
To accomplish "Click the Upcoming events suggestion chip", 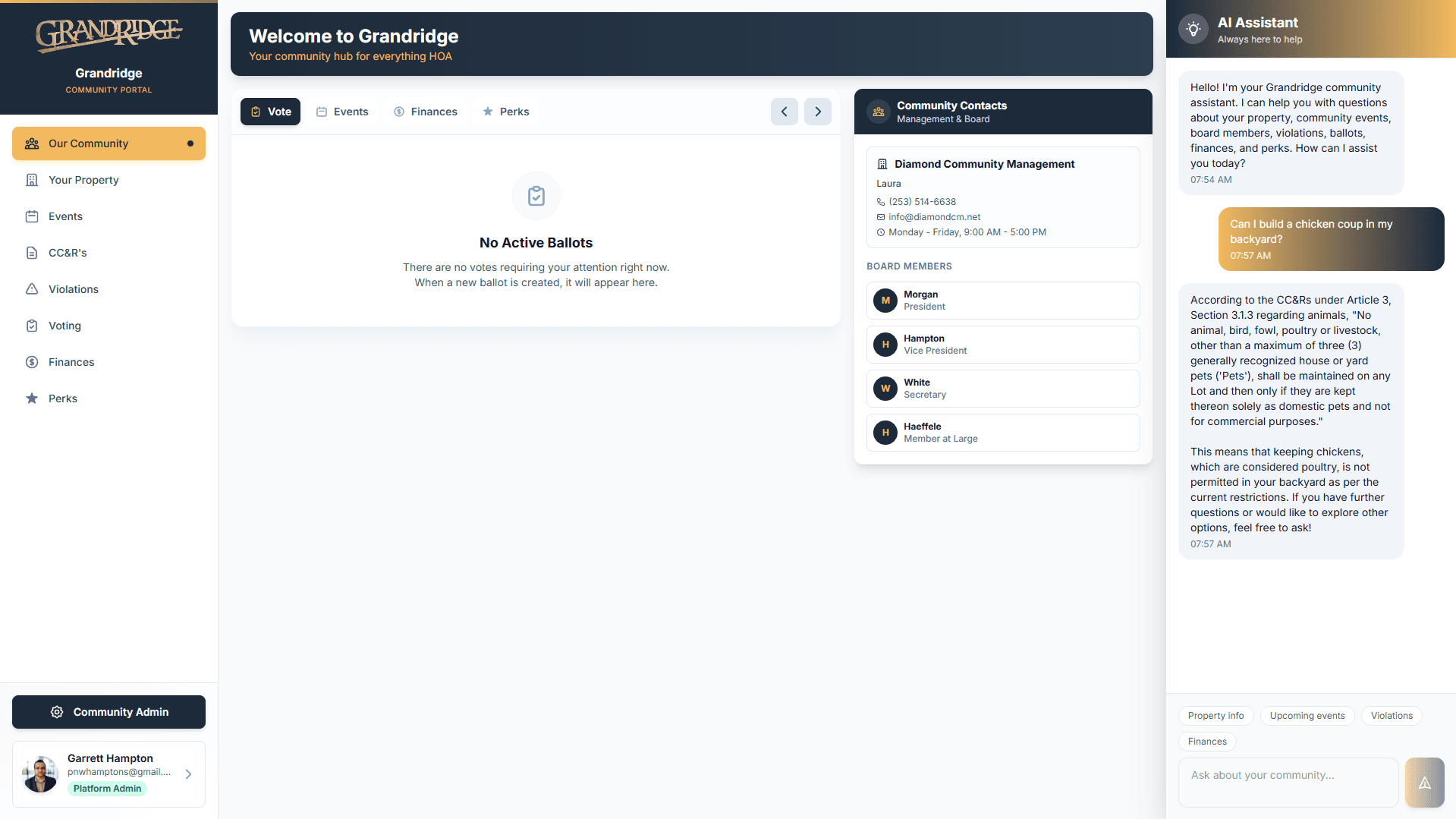I will coord(1307,716).
